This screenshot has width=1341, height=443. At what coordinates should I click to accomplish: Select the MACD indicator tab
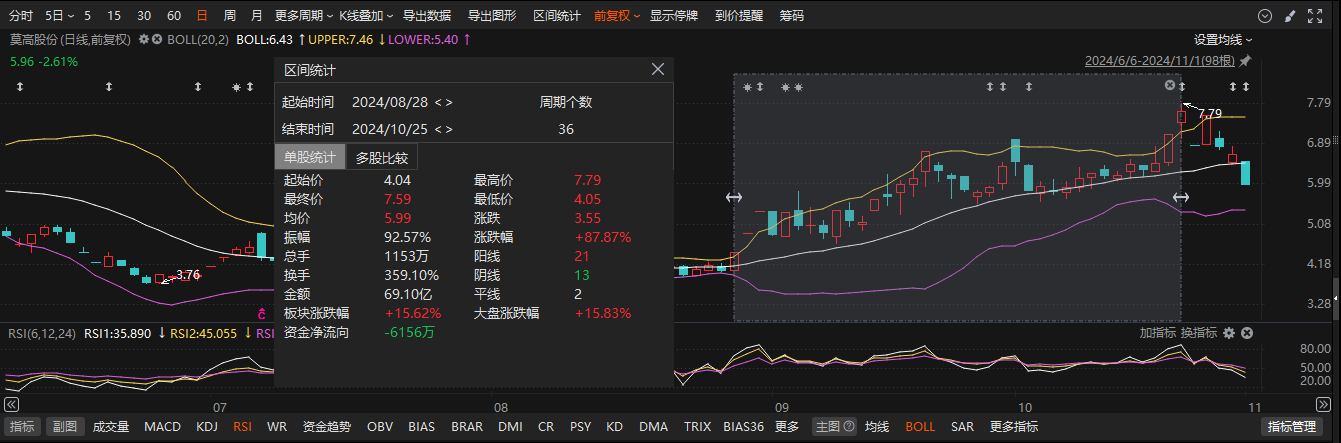click(162, 426)
